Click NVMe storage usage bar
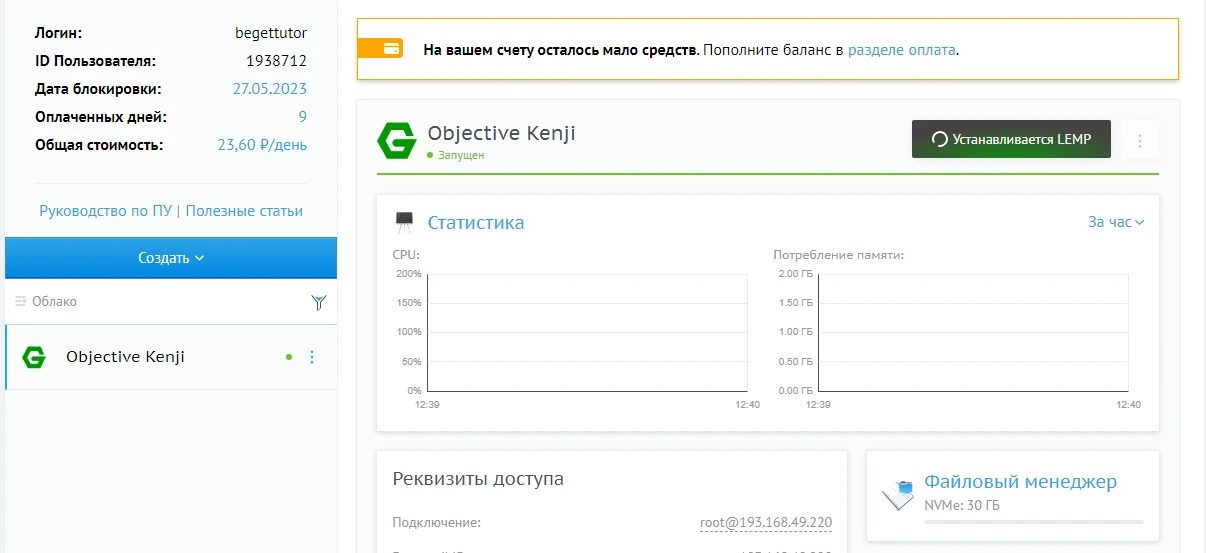Image resolution: width=1206 pixels, height=553 pixels. tap(1033, 522)
